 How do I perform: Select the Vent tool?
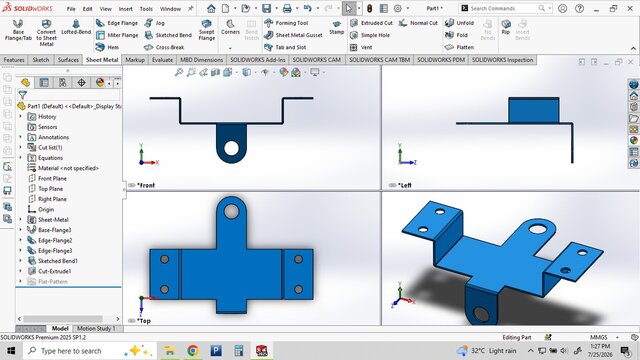(x=361, y=47)
